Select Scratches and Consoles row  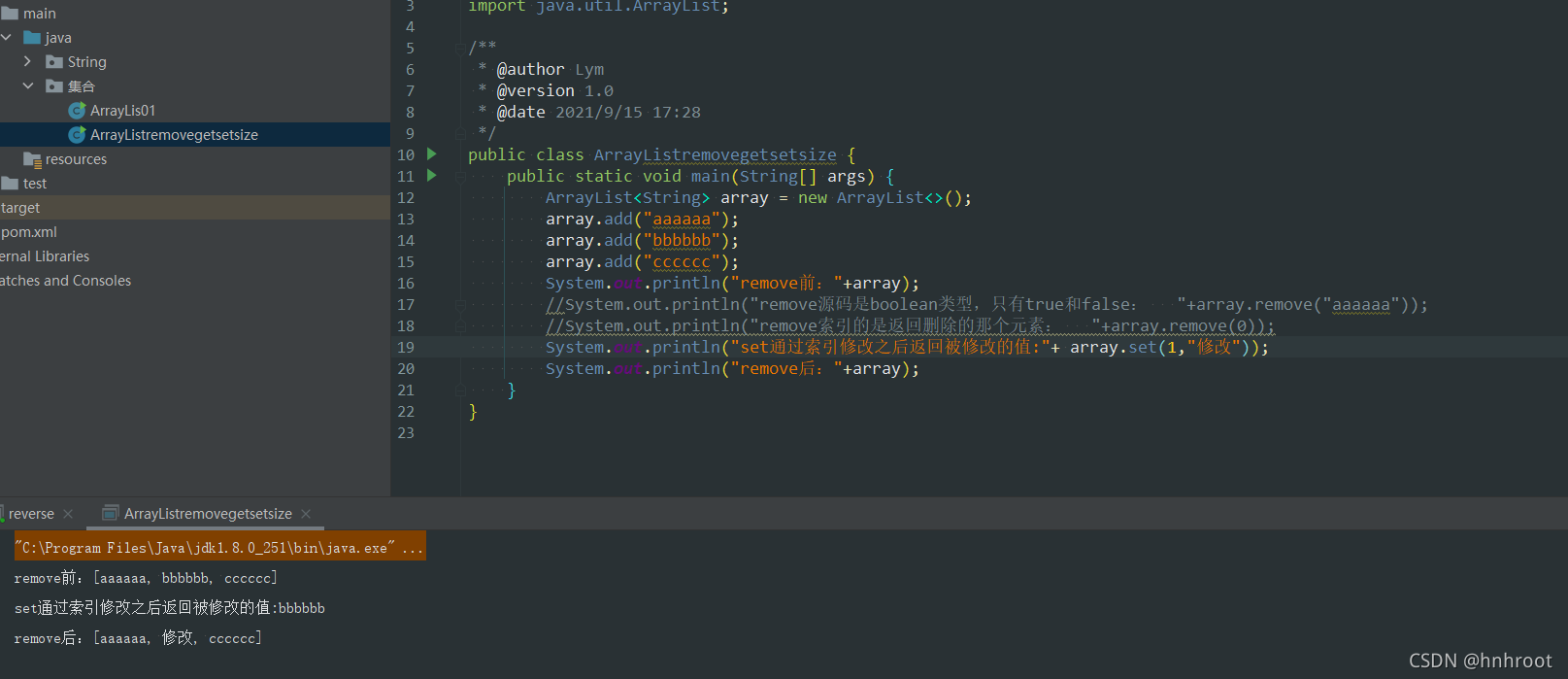tap(195, 281)
